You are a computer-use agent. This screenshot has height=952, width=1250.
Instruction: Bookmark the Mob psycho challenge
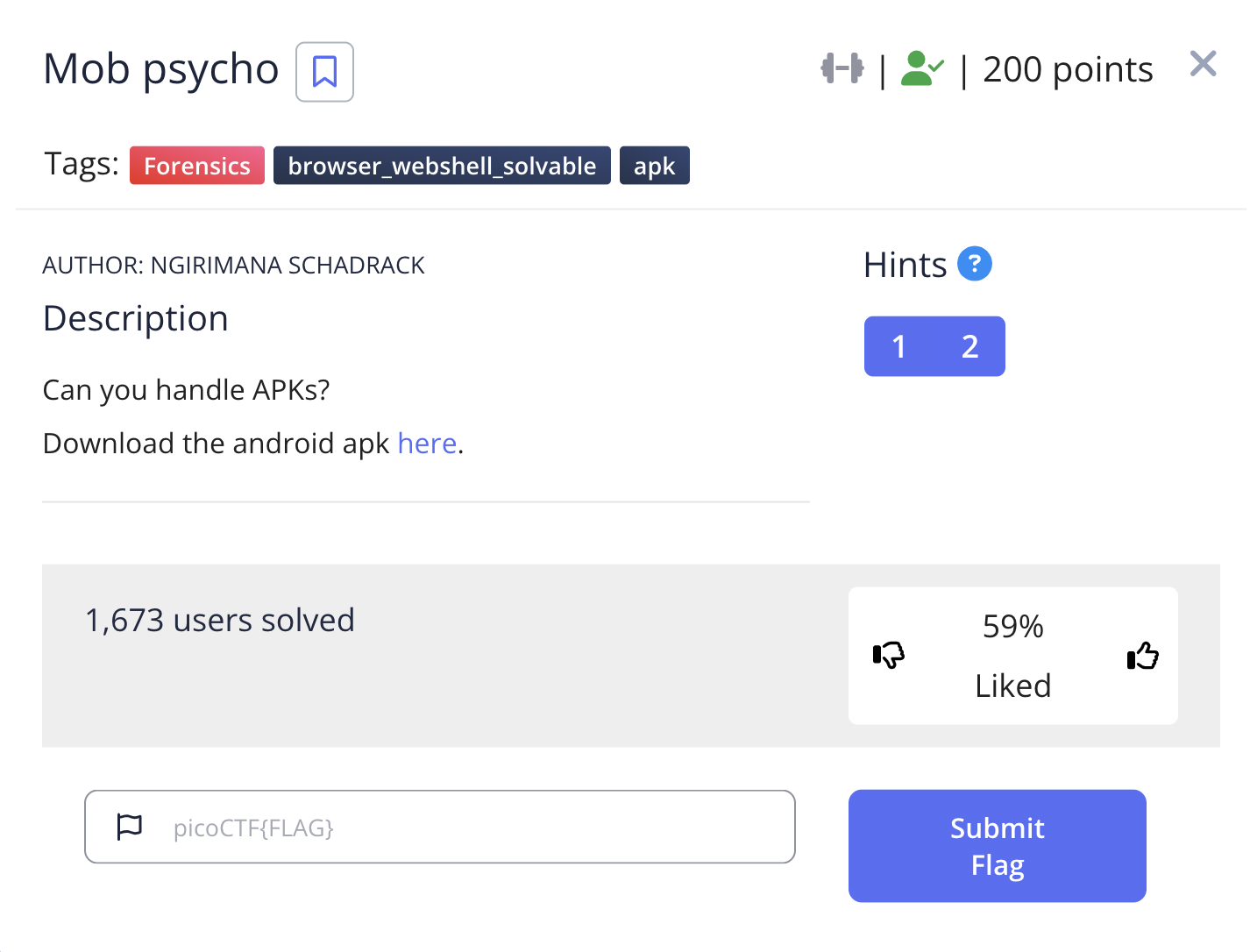[324, 72]
